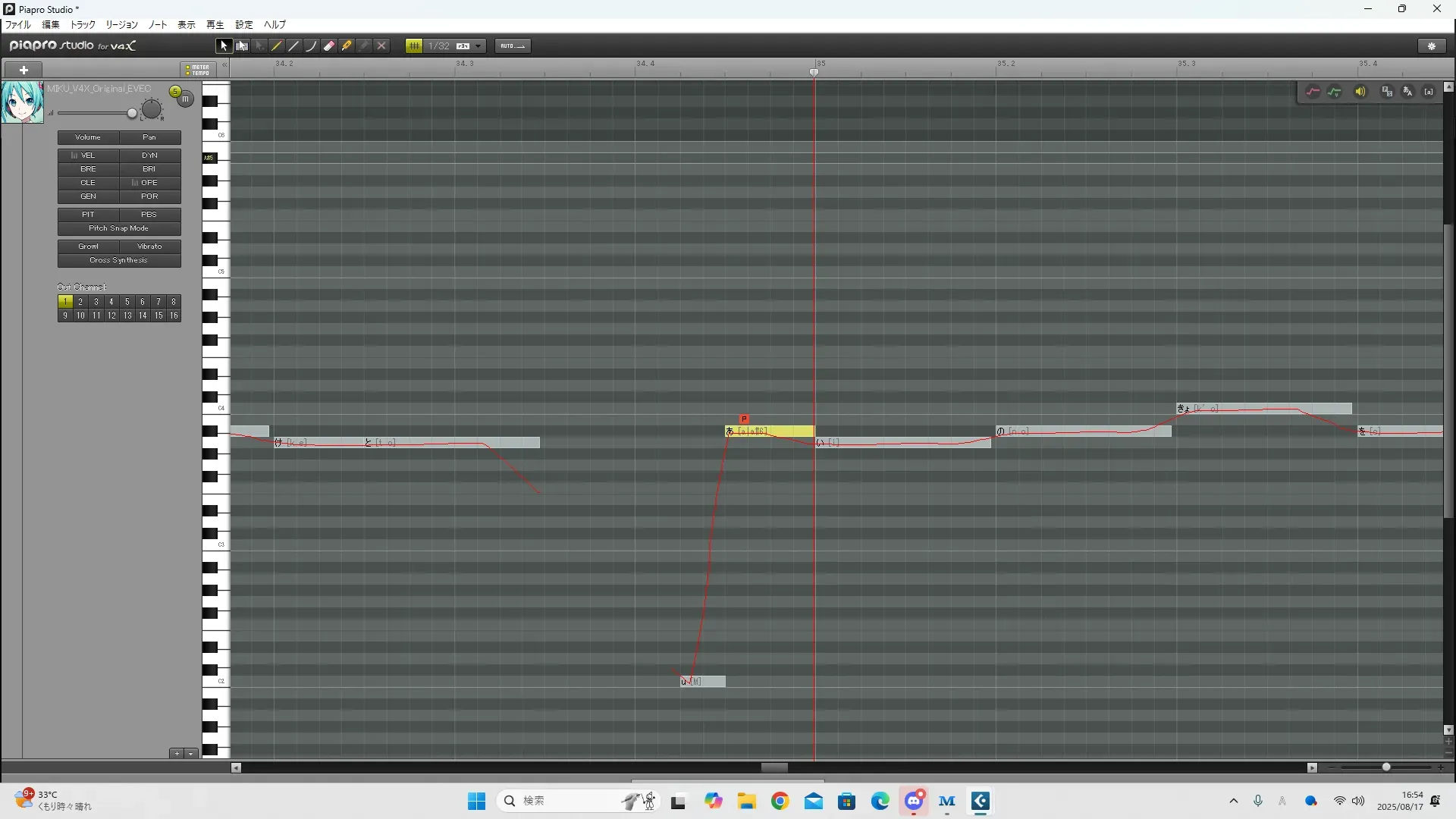This screenshot has width=1456, height=819.
Task: Select the yellow pencil draw tool
Action: (x=277, y=46)
